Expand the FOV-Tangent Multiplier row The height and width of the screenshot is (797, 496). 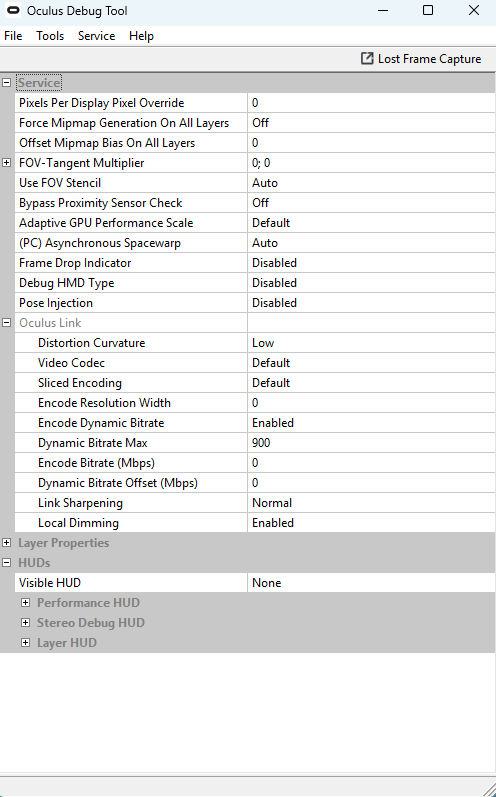(x=7, y=163)
